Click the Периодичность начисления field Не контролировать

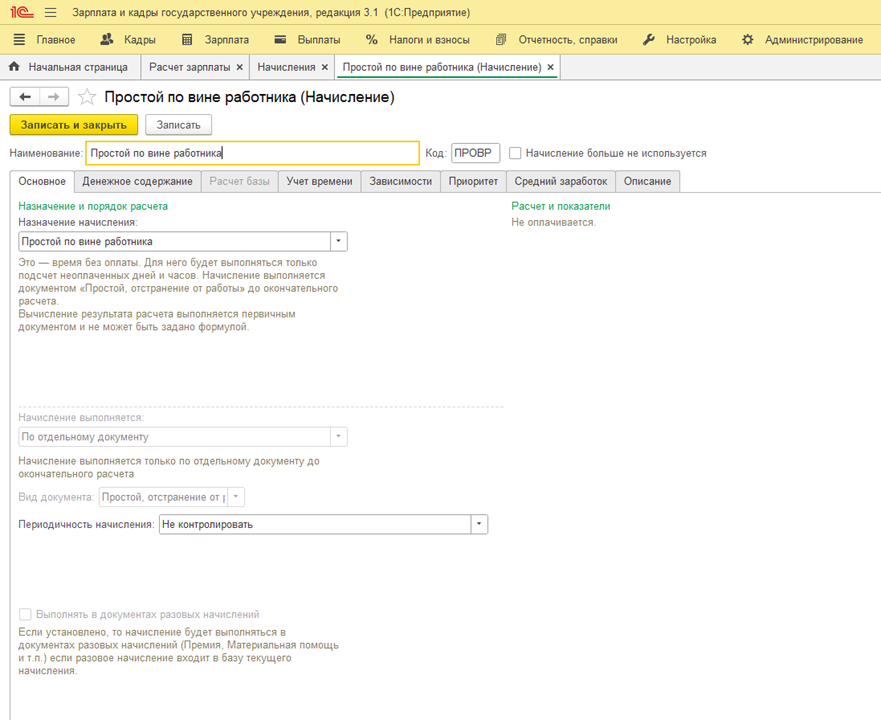pos(315,524)
